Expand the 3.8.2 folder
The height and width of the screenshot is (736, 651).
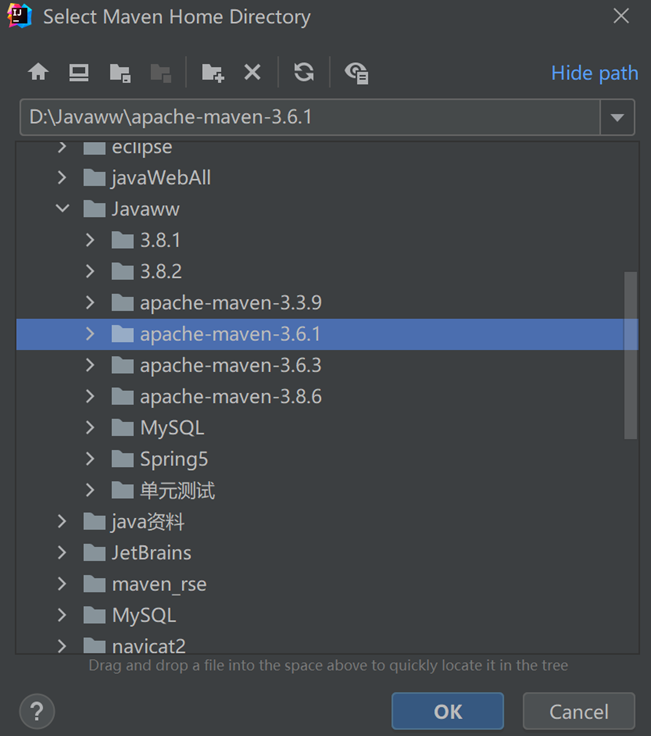pyautogui.click(x=90, y=271)
